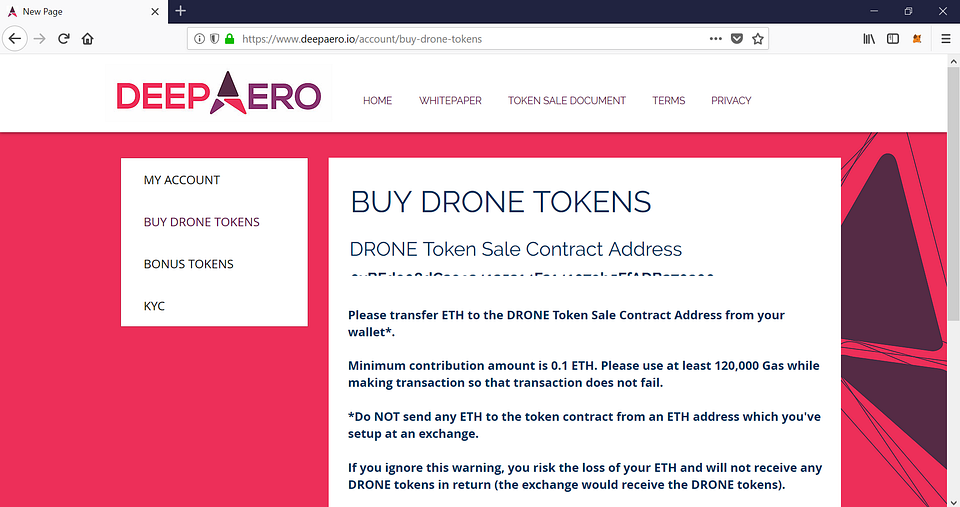Image resolution: width=960 pixels, height=507 pixels.
Task: Click the vertical scrollbar thumb
Action: click(953, 193)
